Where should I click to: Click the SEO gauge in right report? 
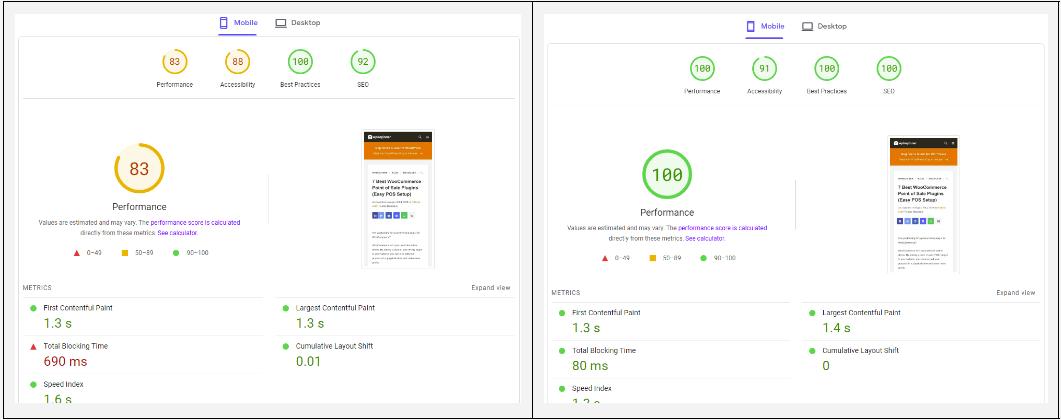[x=888, y=68]
